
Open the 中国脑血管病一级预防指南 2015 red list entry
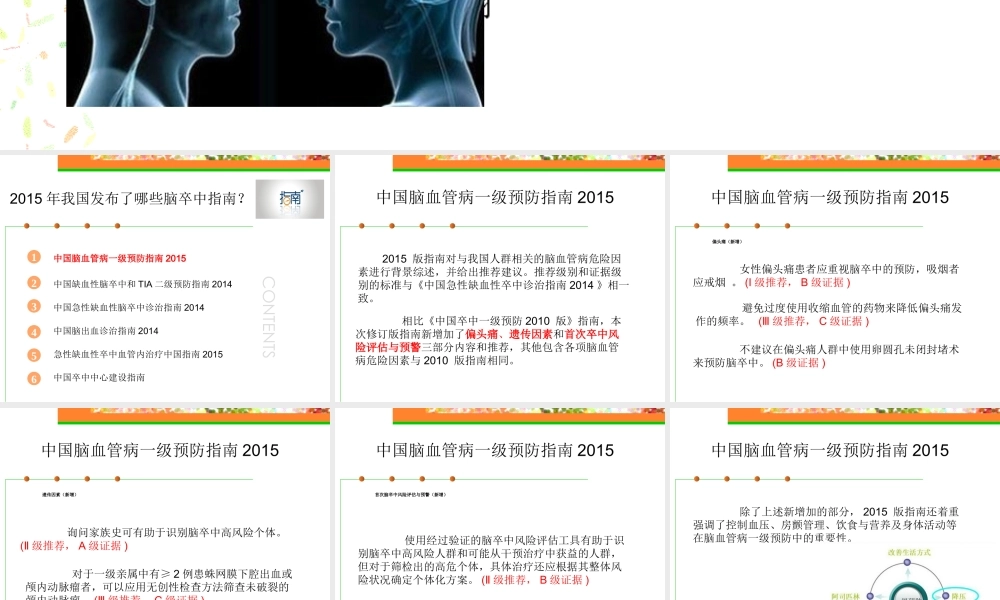[118, 258]
